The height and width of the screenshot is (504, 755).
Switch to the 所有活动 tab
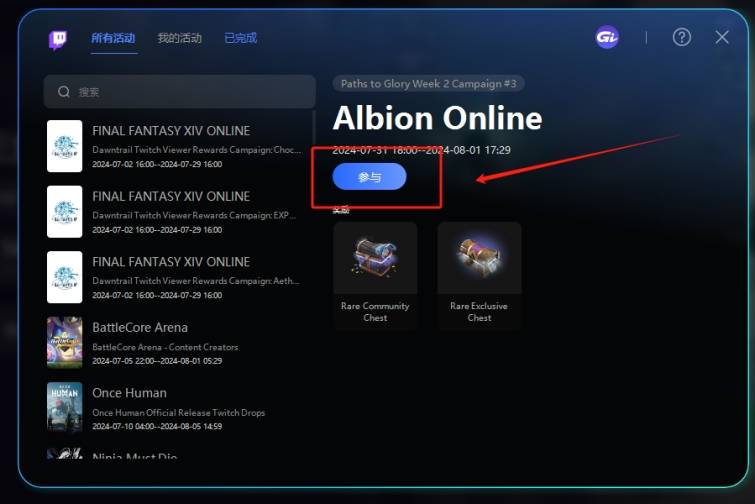(113, 38)
